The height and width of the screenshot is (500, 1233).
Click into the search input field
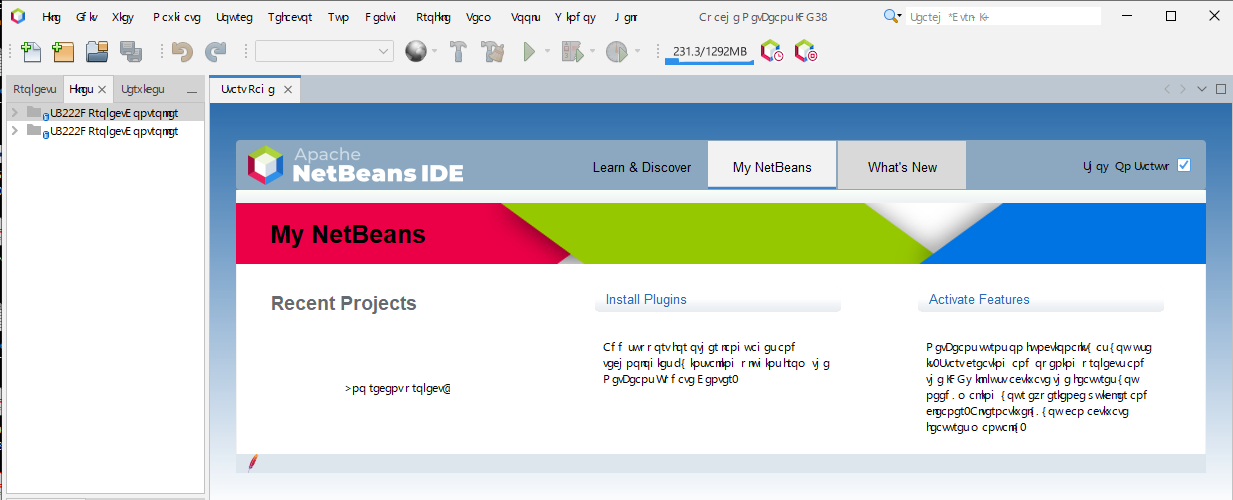[1003, 17]
